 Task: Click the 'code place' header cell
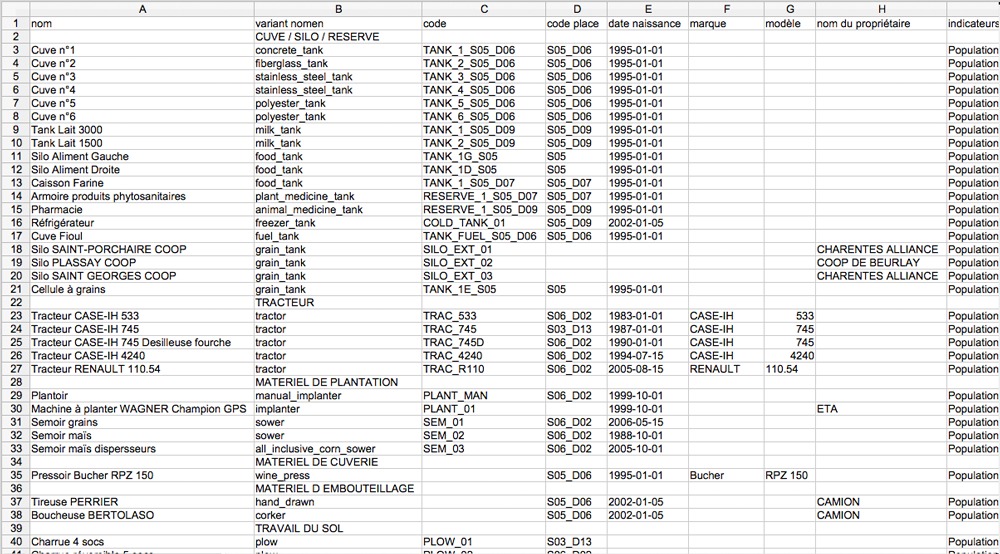pos(576,24)
